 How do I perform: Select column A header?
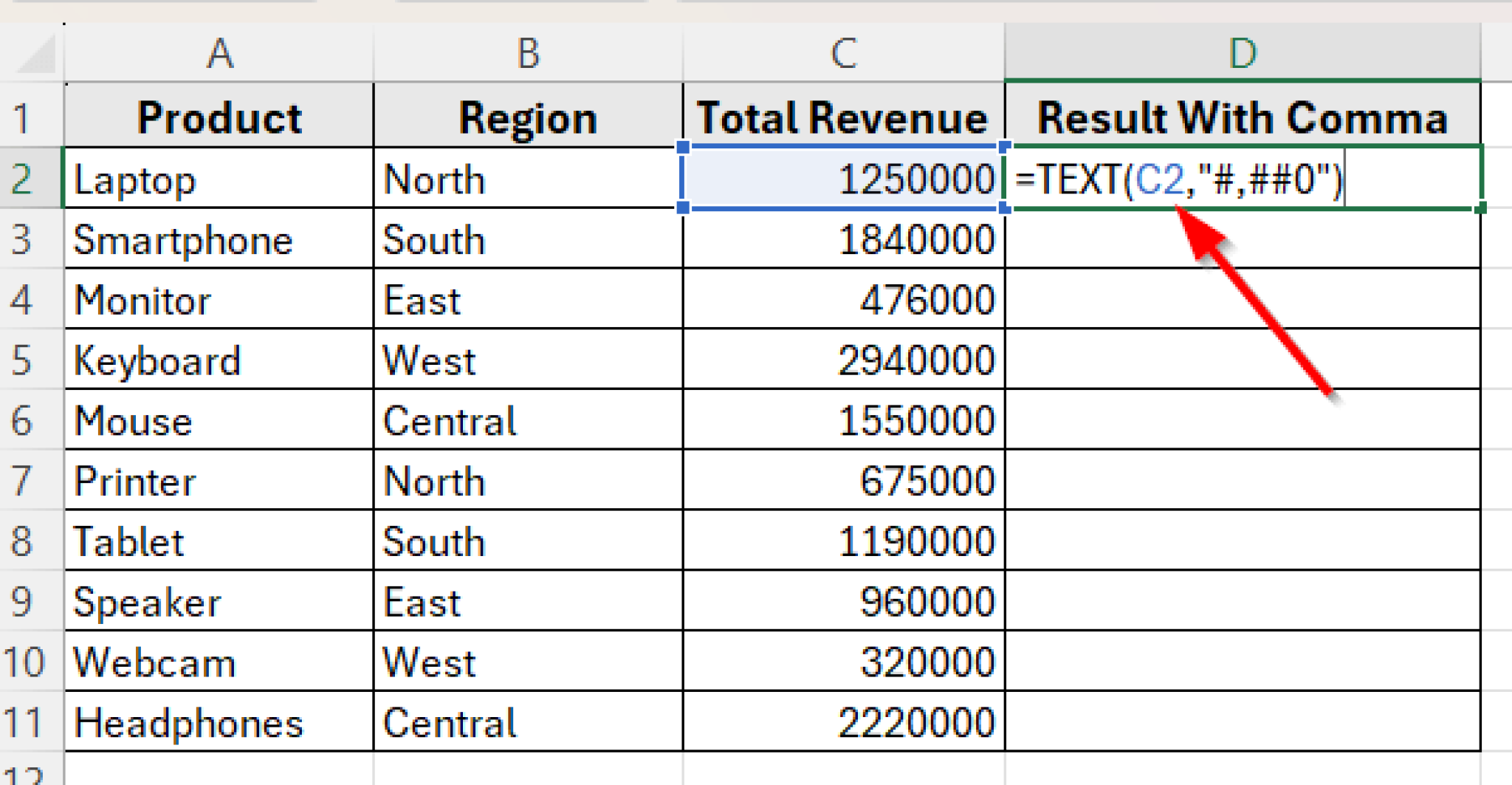click(219, 52)
